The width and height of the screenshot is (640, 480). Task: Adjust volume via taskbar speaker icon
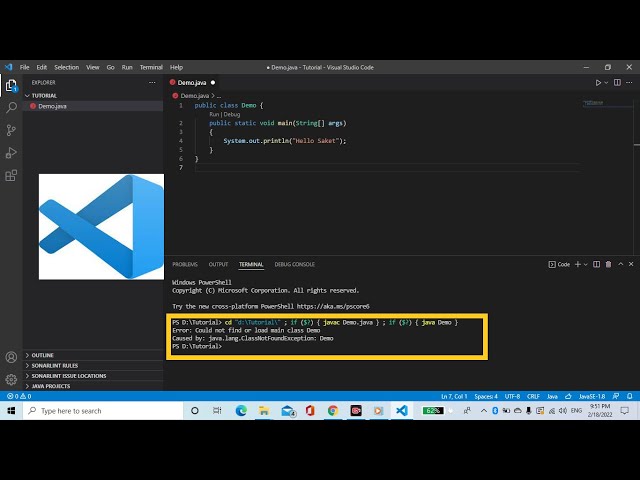coord(562,411)
